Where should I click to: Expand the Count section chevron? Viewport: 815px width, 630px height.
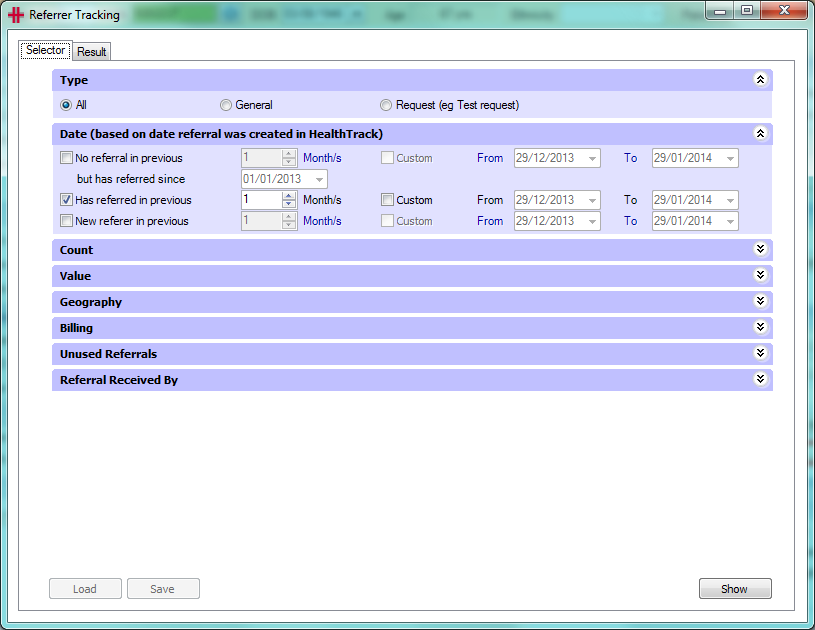(x=760, y=249)
